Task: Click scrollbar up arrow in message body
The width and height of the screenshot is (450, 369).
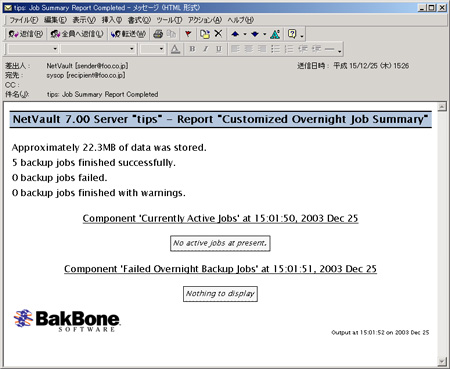Action: pyautogui.click(x=442, y=107)
